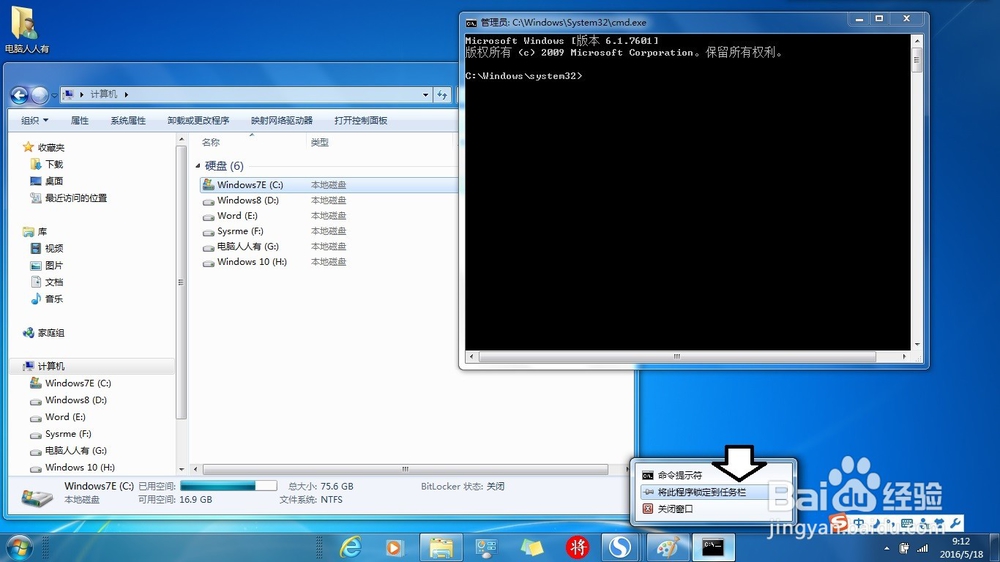
Task: Click the Windows Explorer taskbar icon
Action: [x=441, y=547]
